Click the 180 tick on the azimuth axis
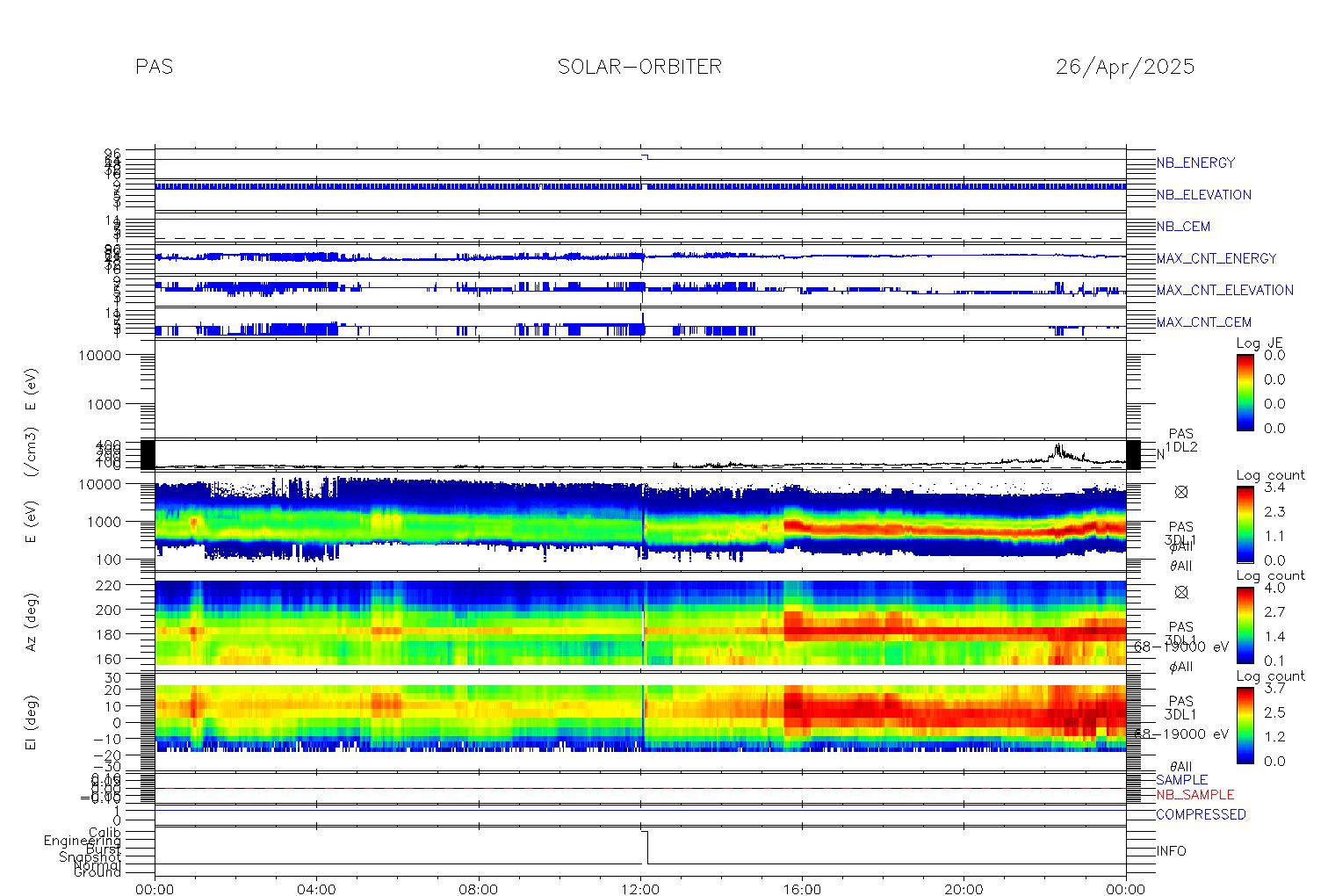Viewport: 1328px width, 896px height. [133, 633]
